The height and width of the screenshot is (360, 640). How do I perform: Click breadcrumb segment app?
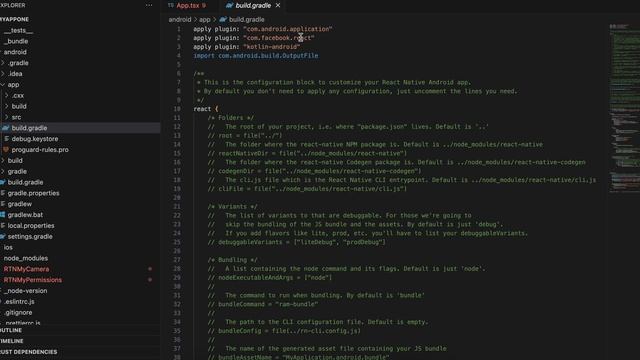tap(204, 19)
